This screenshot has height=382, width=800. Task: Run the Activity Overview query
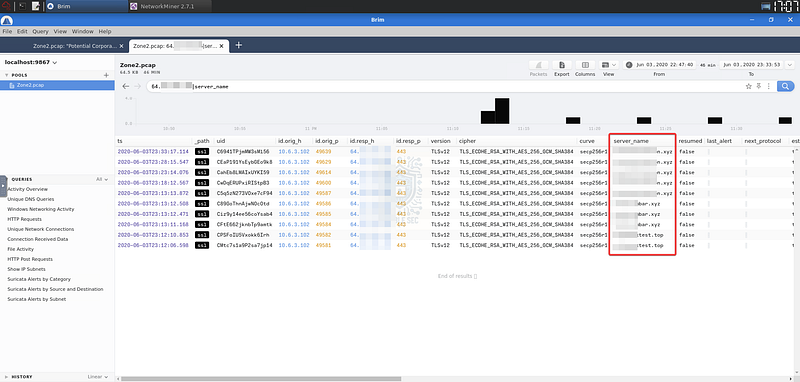(27, 189)
